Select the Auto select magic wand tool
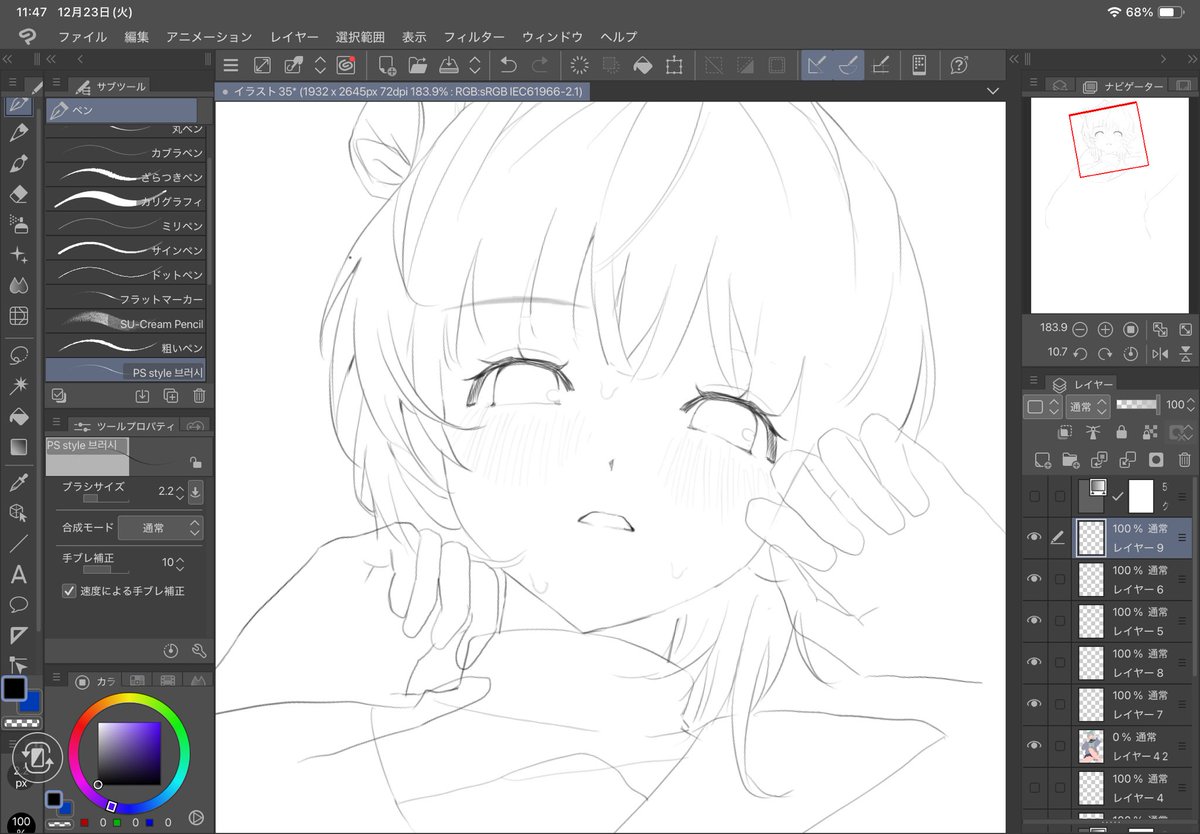 click(18, 385)
